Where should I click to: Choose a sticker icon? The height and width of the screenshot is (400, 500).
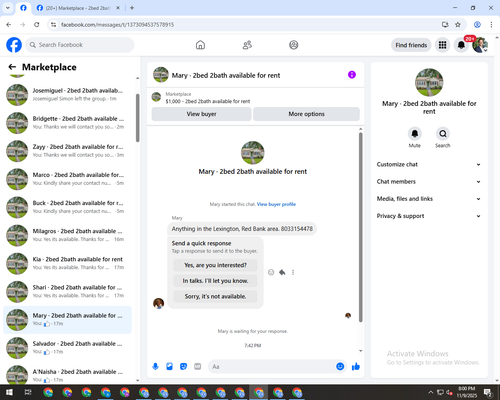click(x=183, y=367)
